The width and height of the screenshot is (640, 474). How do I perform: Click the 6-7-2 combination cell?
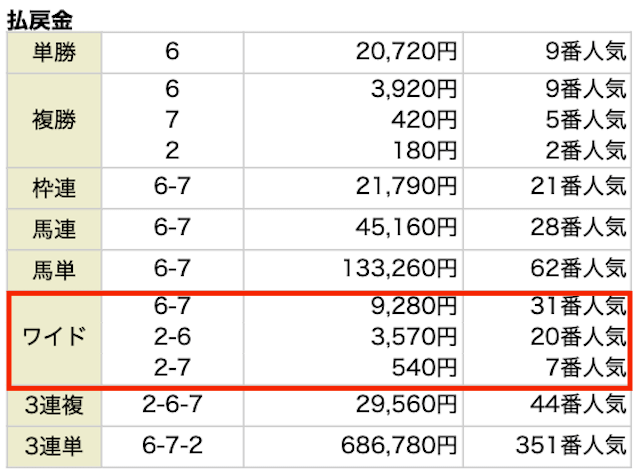click(x=172, y=445)
